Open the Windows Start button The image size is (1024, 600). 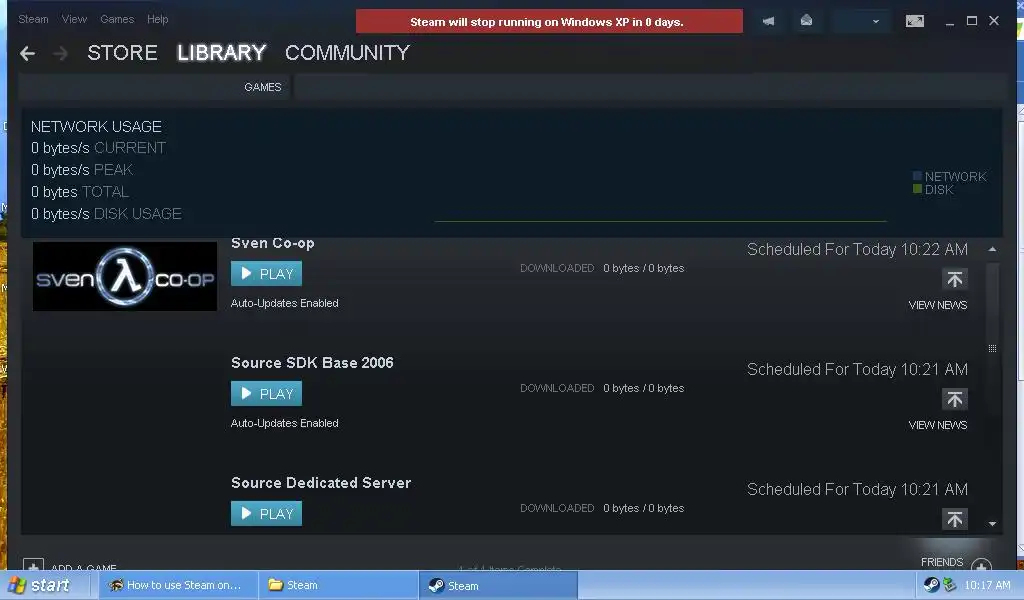[x=40, y=585]
